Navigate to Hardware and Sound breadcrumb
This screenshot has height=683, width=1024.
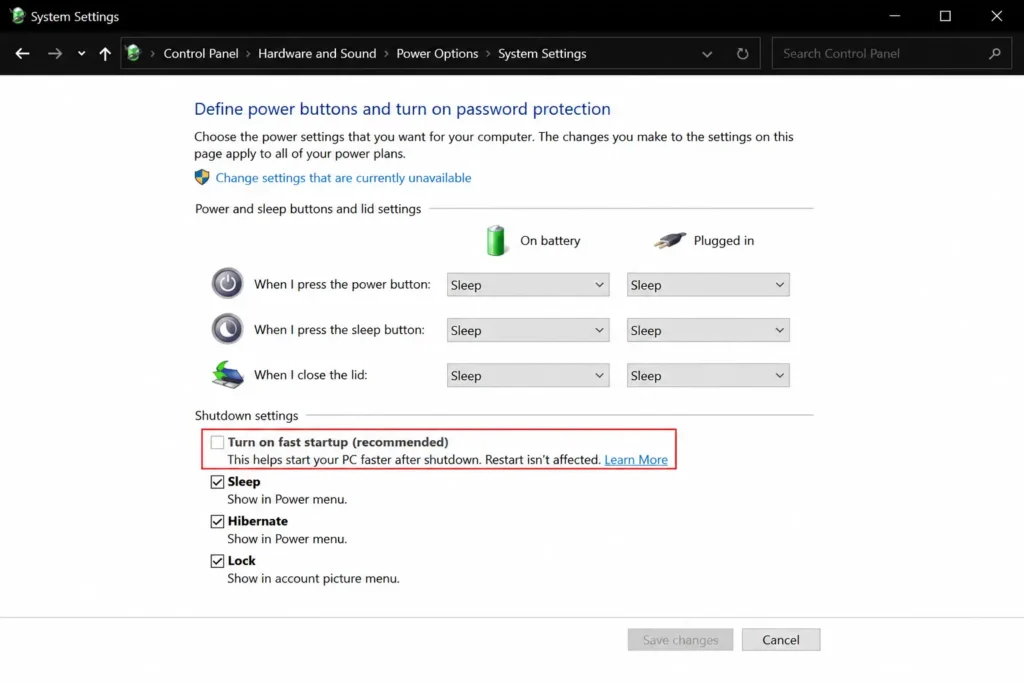coord(317,54)
